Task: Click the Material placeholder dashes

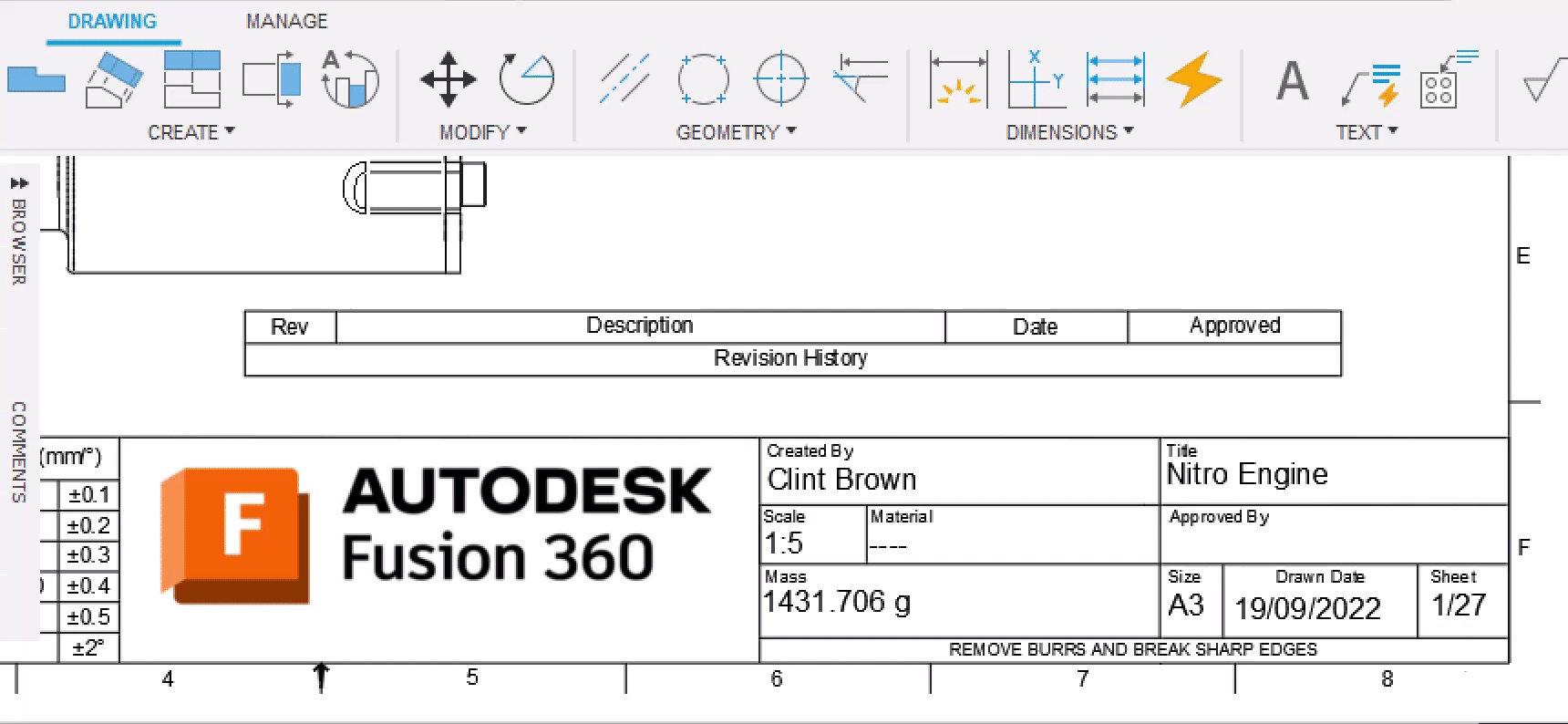Action: tap(888, 546)
